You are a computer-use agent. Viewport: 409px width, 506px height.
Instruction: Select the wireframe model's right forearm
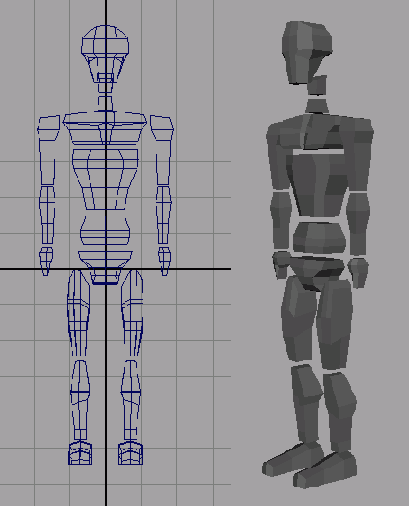click(164, 215)
